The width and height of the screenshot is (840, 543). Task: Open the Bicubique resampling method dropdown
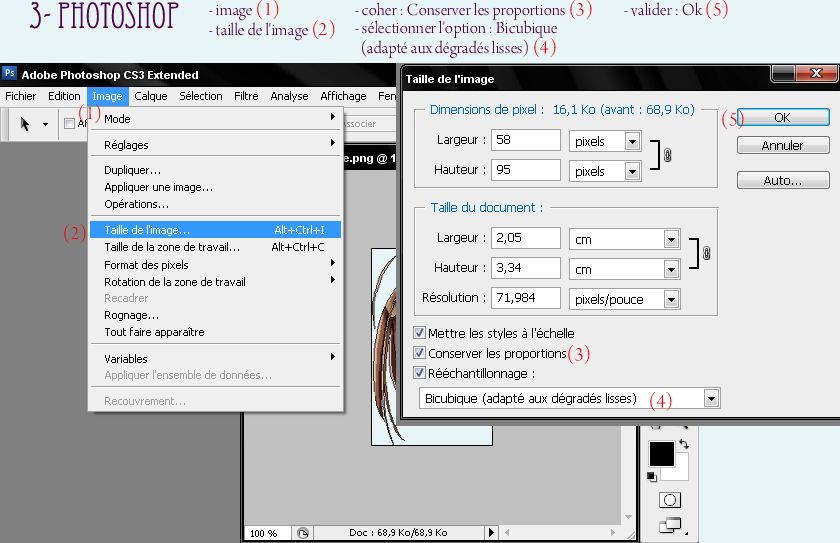[711, 399]
